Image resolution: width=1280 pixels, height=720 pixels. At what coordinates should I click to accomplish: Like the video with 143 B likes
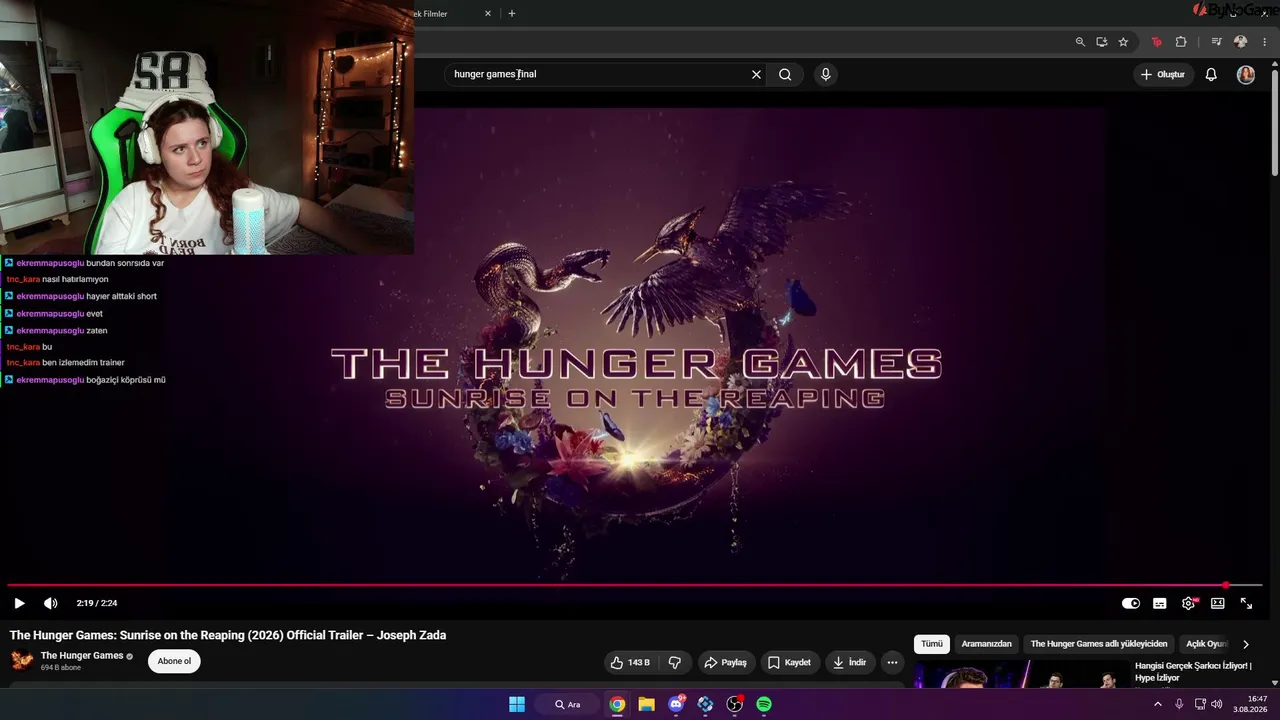coord(630,662)
